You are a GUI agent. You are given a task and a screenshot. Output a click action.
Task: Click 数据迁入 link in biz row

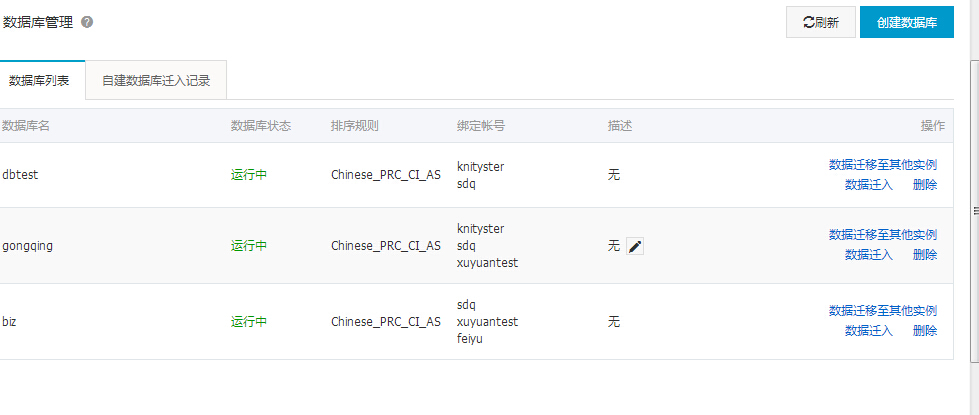(868, 330)
